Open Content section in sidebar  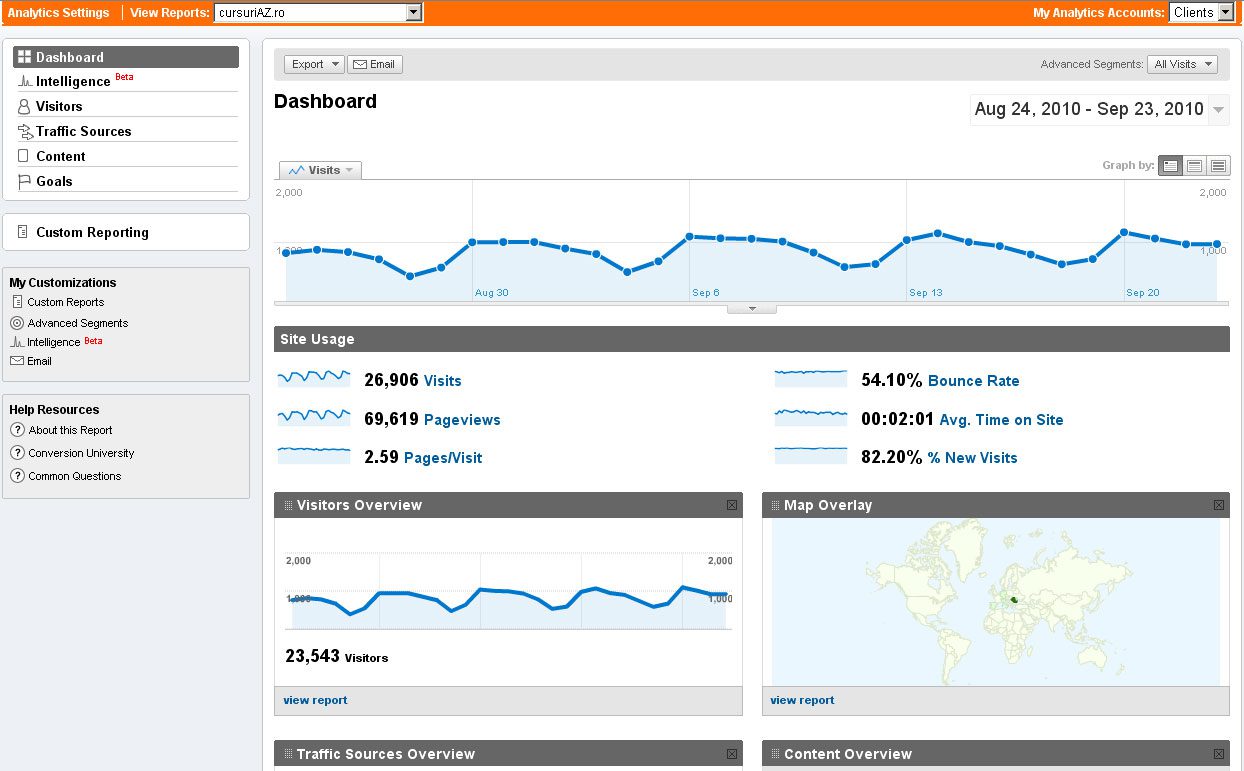(61, 156)
